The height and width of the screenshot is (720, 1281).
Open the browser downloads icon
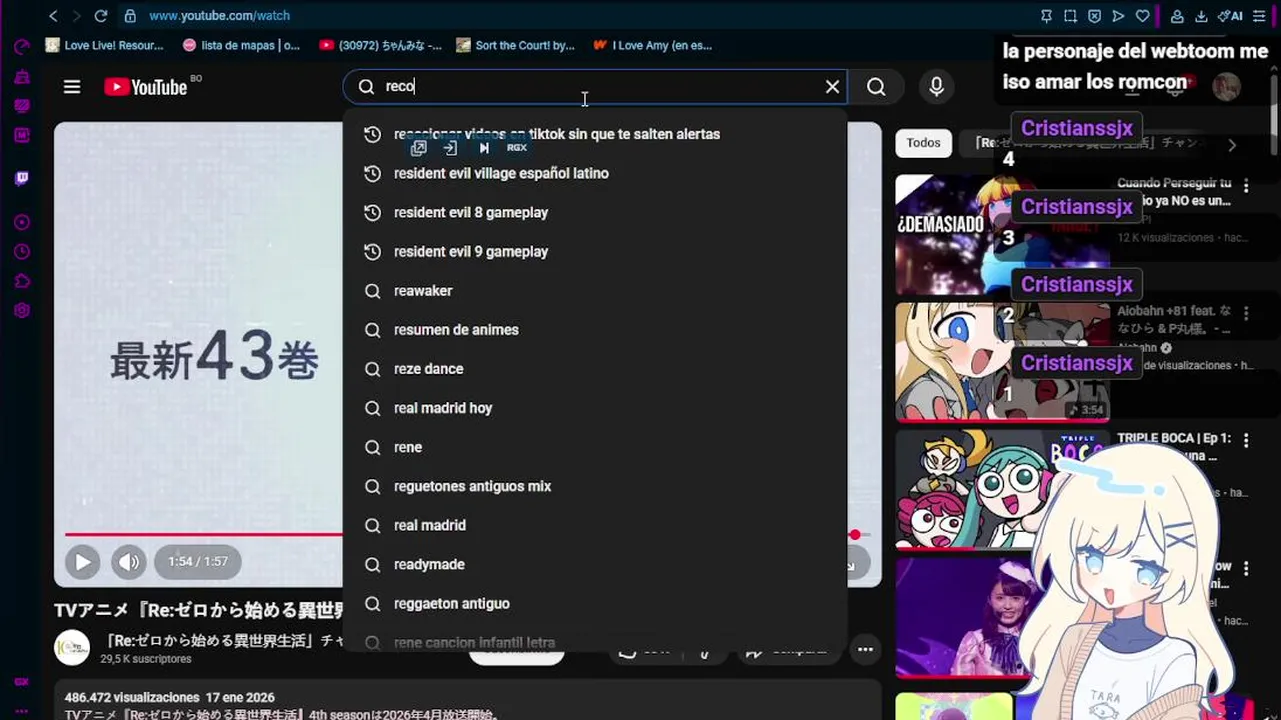click(1201, 16)
